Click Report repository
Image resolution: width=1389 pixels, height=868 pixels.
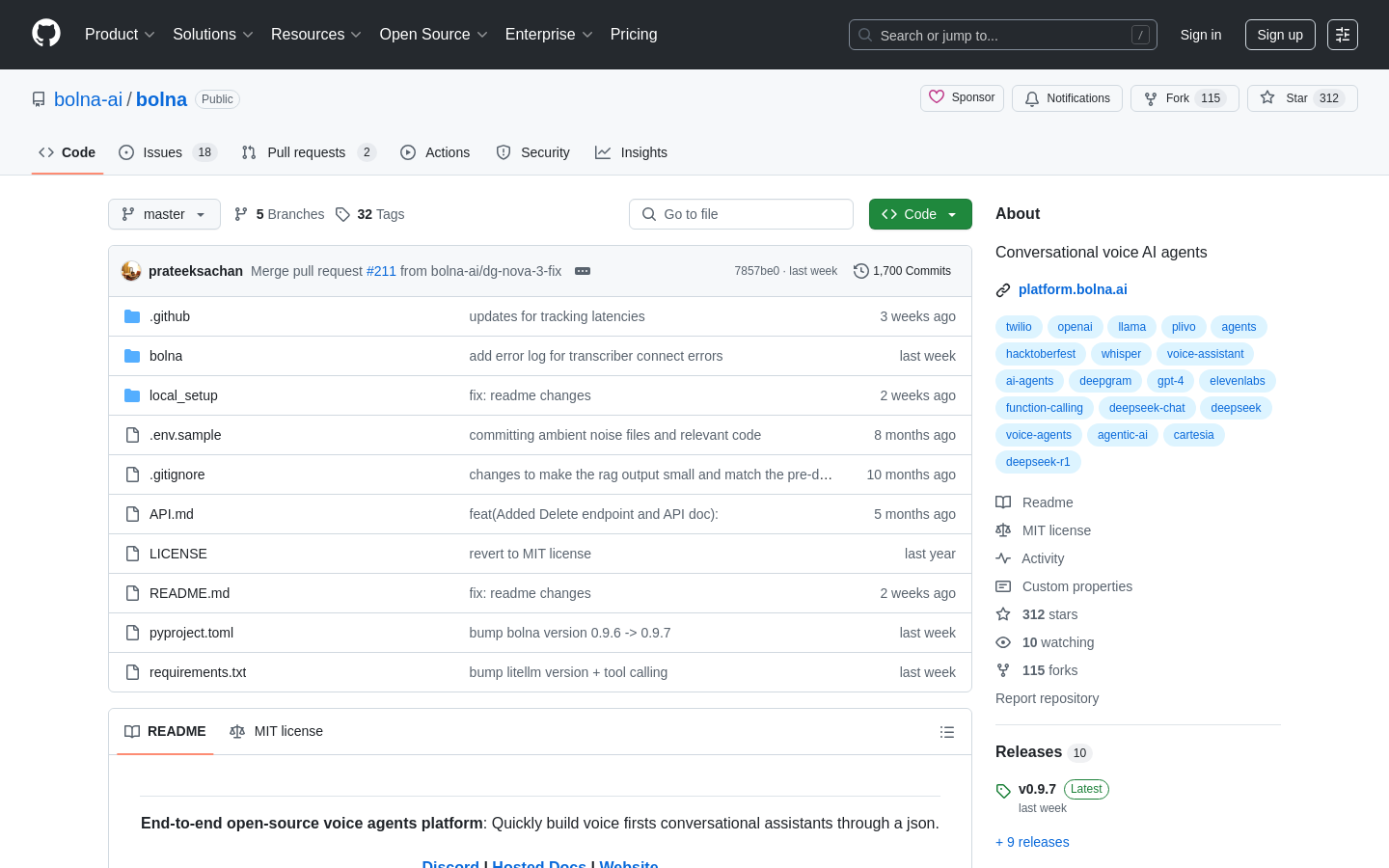pyautogui.click(x=1047, y=698)
